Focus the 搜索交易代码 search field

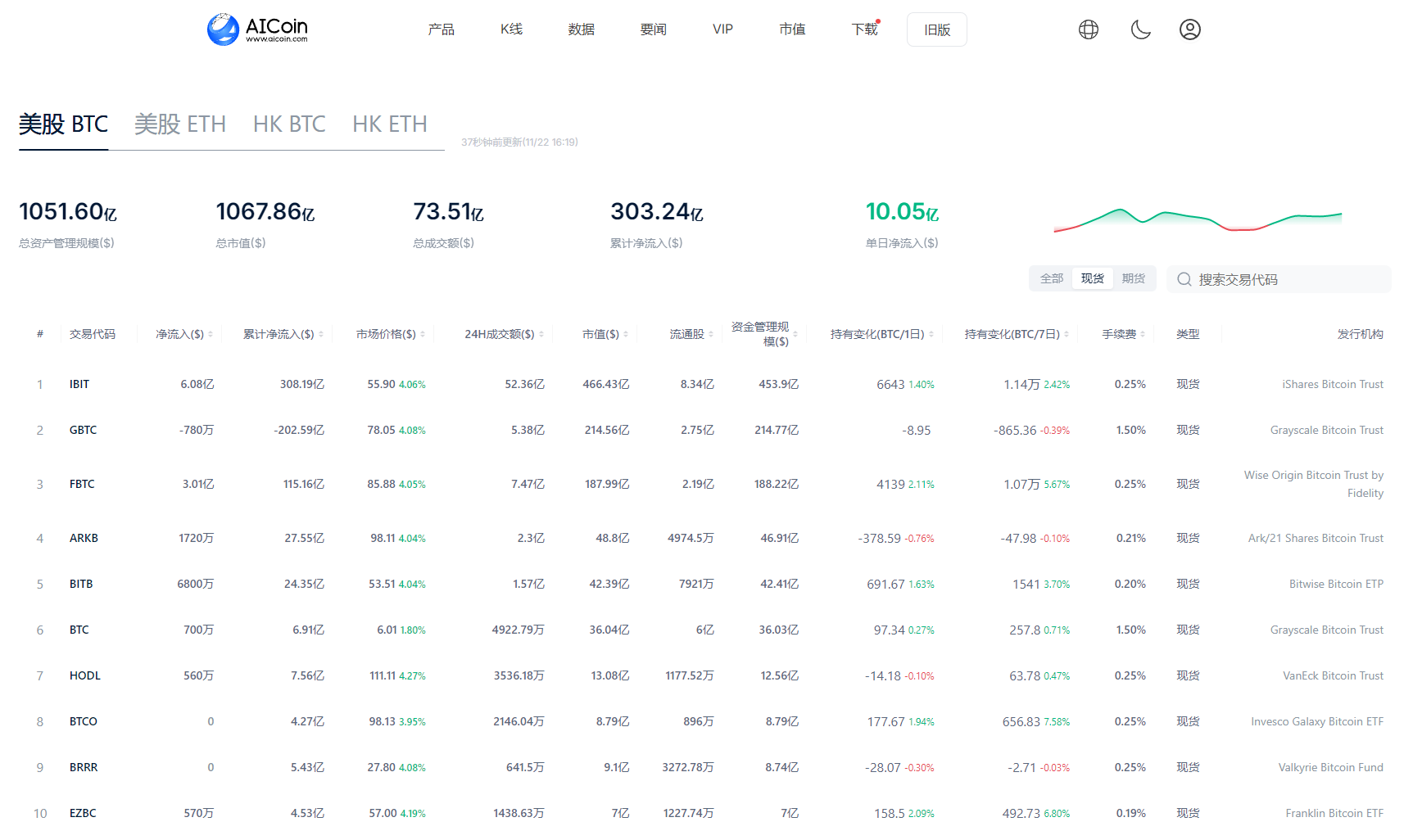point(1279,279)
